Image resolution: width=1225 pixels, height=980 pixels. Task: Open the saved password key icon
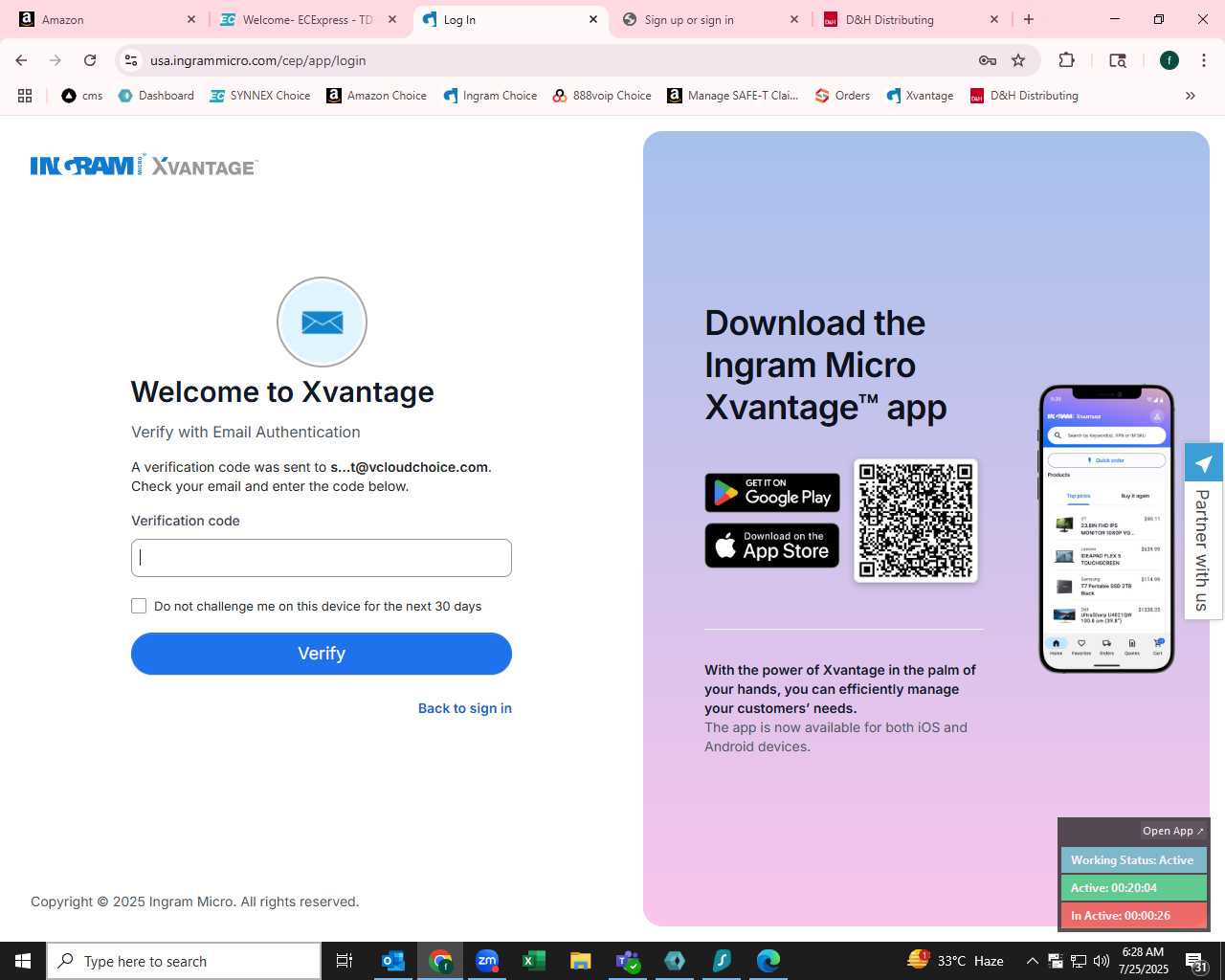[x=988, y=60]
